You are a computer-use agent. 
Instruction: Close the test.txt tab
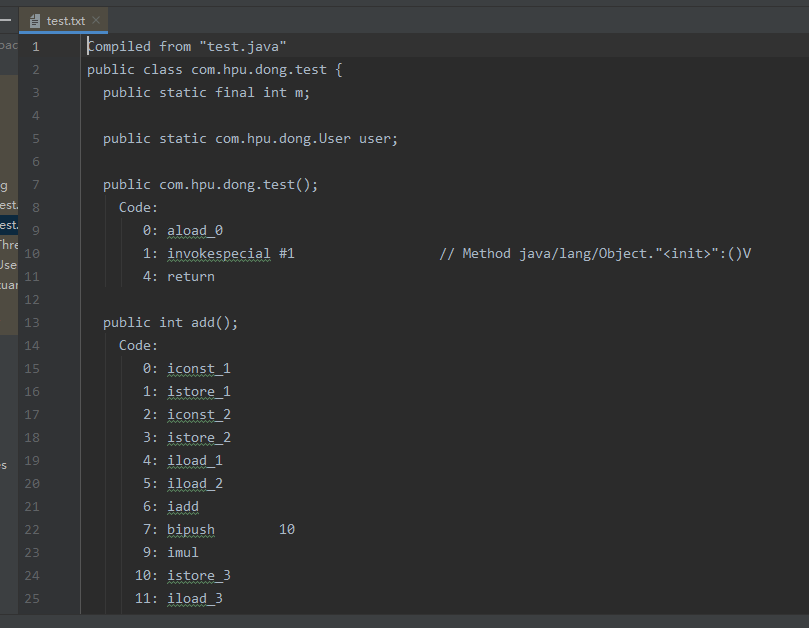[96, 20]
